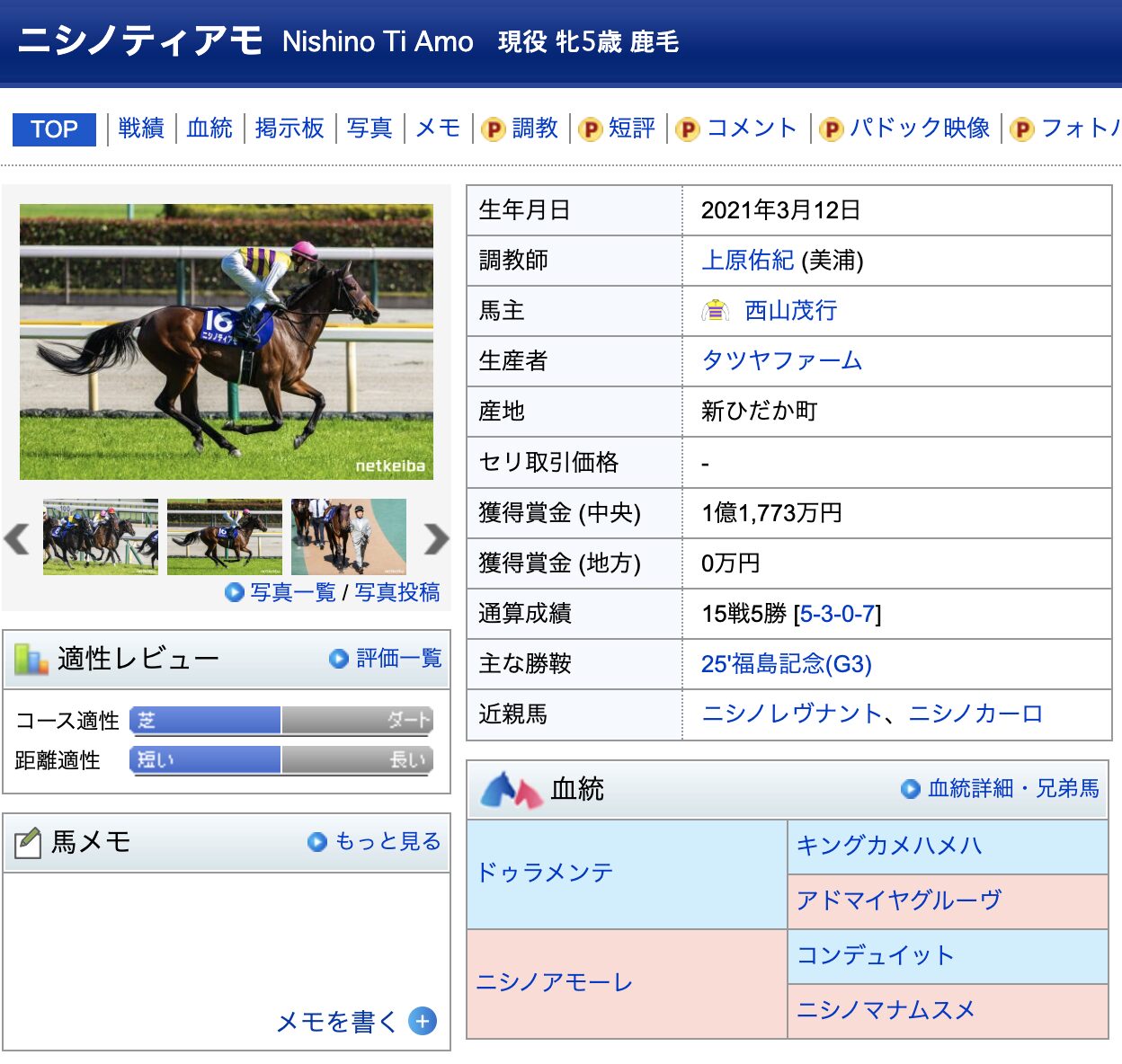Click the horse name ニシノティアモ heading

(x=140, y=41)
